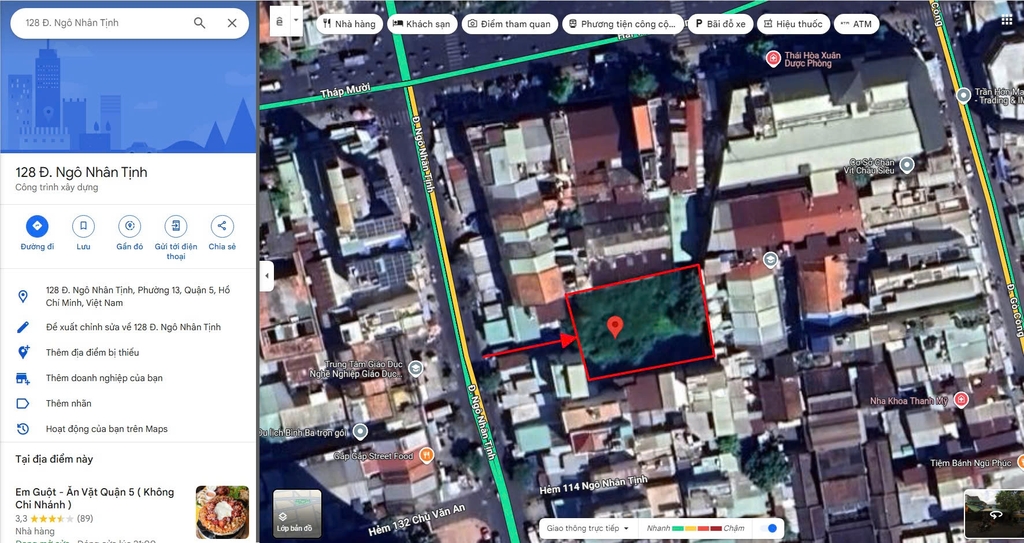The height and width of the screenshot is (543, 1024).
Task: Click the Du lịch Bình Ba trọn gói marker
Action: 360,431
